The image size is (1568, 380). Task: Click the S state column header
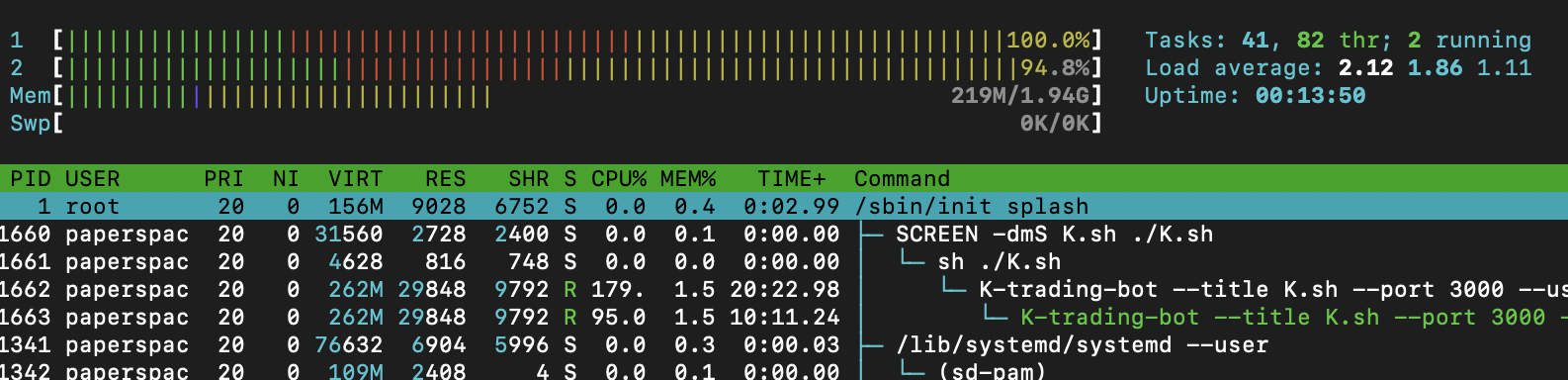click(570, 179)
